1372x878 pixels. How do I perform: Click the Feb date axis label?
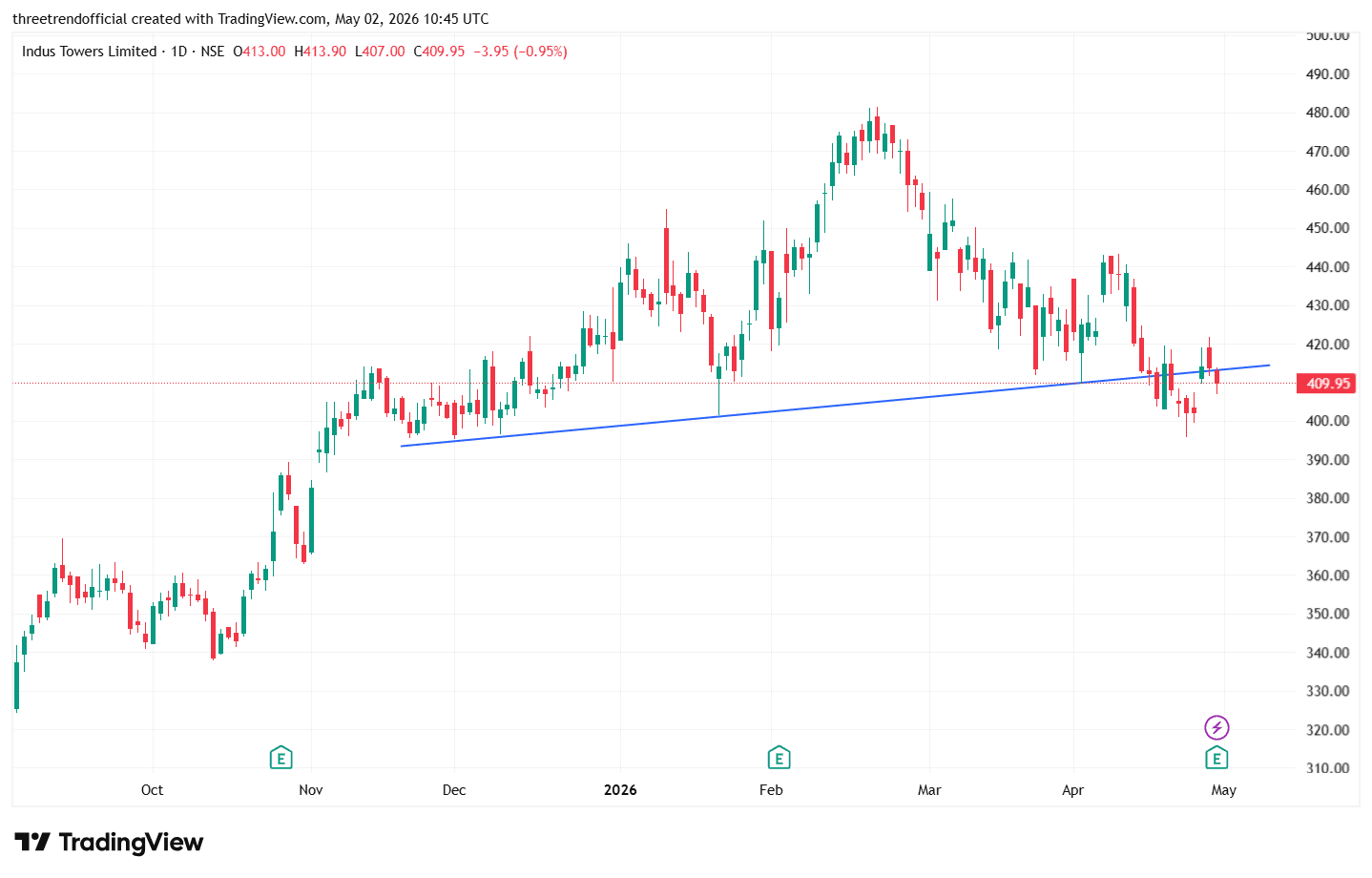tap(771, 790)
